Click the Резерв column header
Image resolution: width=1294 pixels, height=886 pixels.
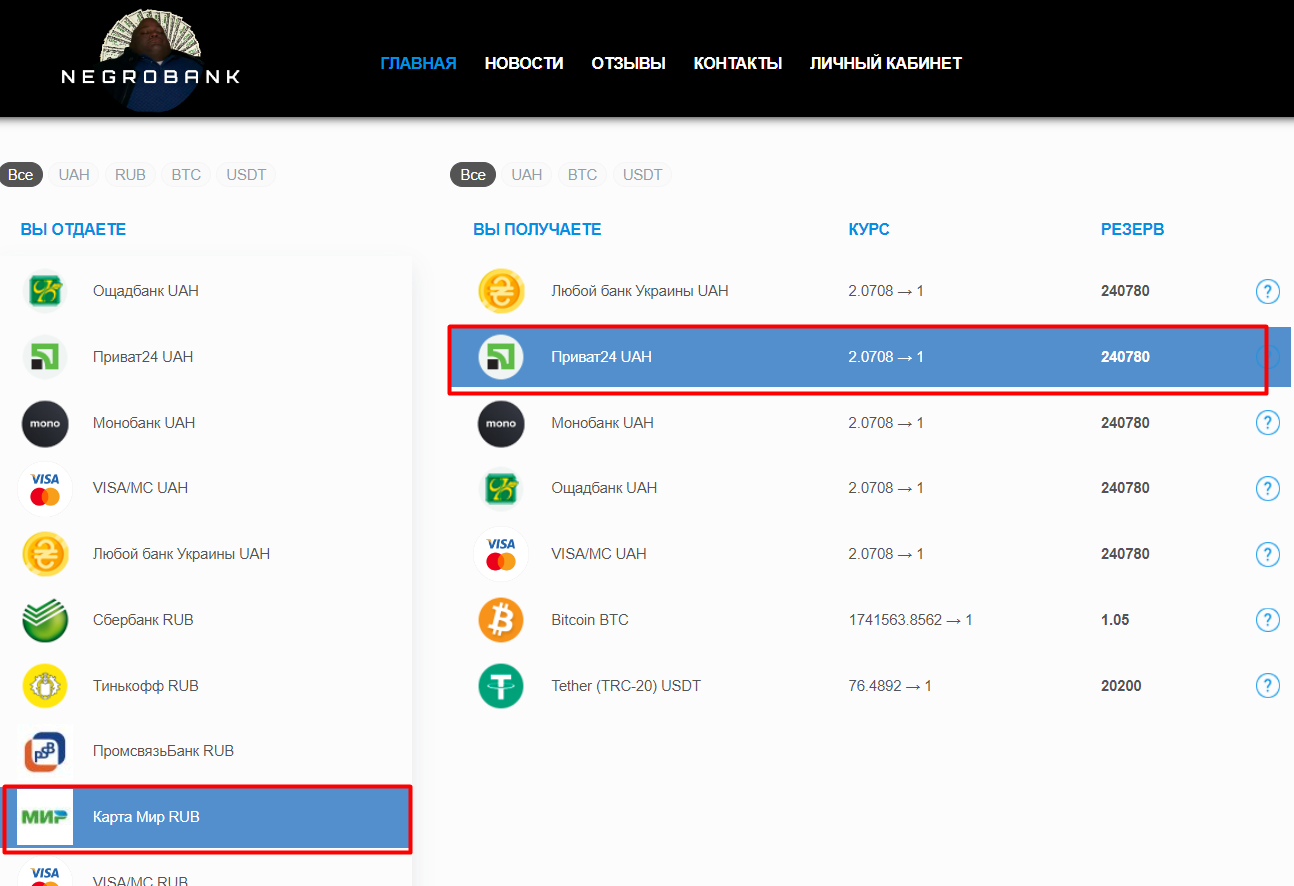(1132, 229)
